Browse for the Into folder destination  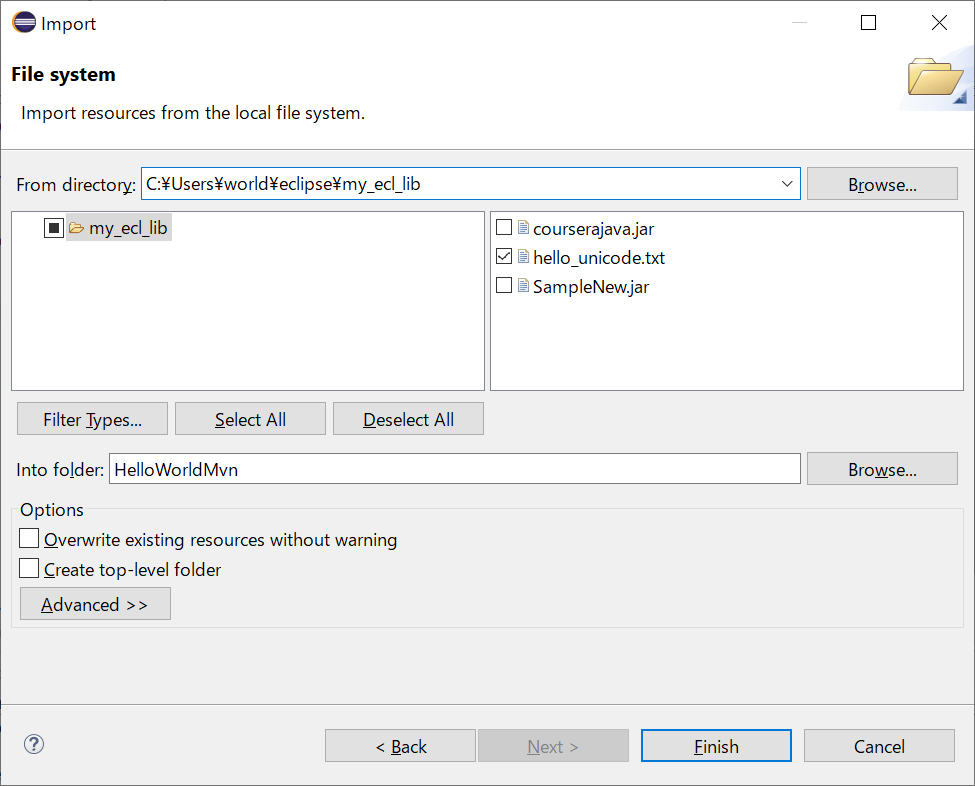(882, 469)
